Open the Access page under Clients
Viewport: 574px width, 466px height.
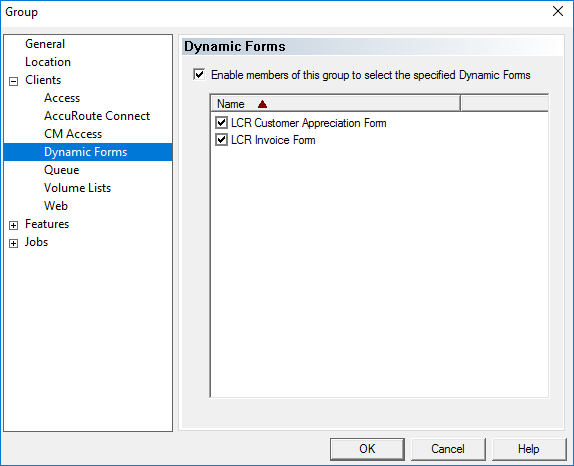(62, 98)
